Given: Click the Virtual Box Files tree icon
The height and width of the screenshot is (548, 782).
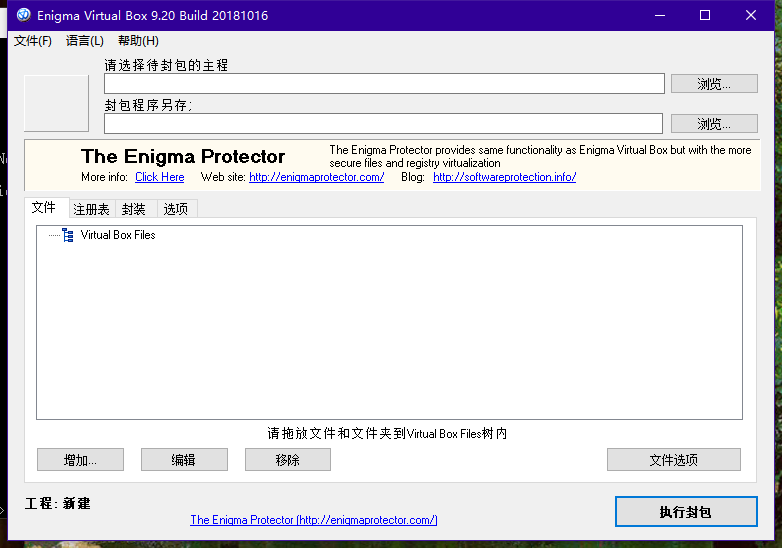Looking at the screenshot, I should 68,235.
